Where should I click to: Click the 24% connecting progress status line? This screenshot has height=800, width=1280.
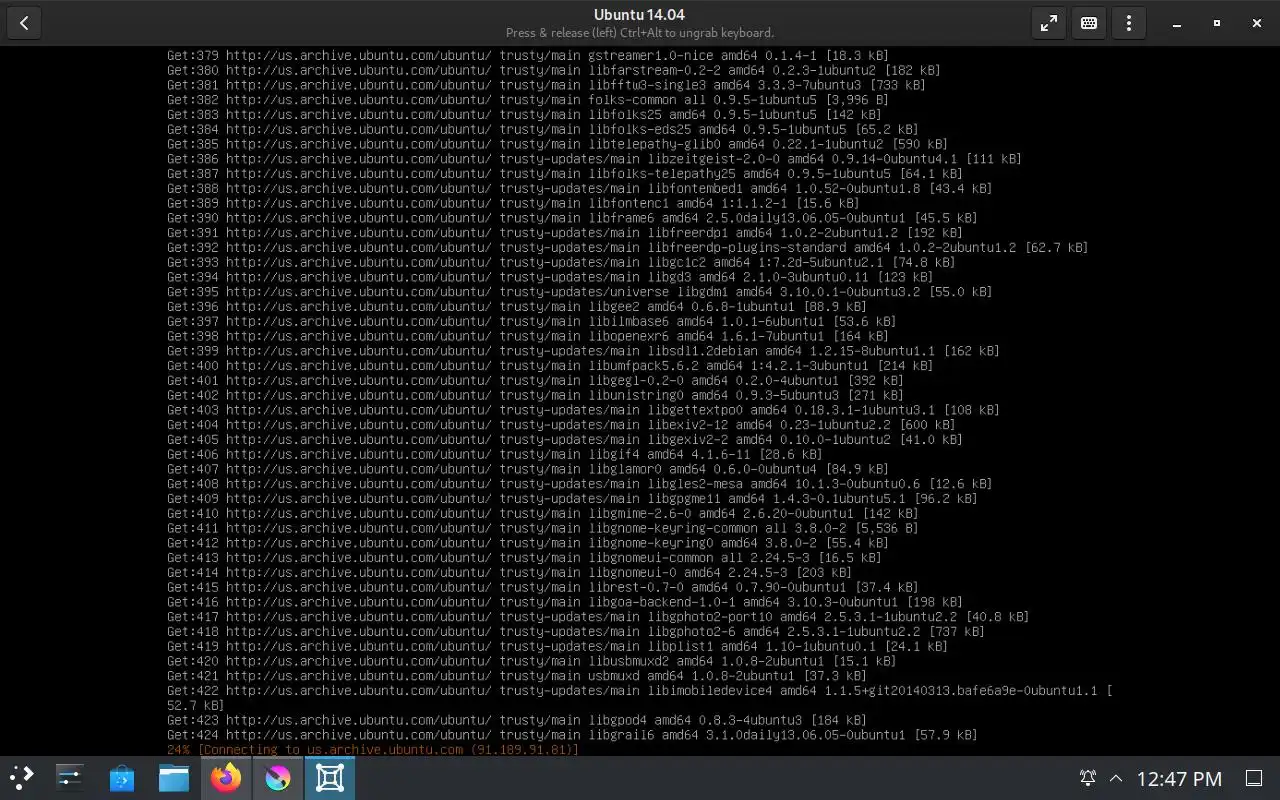373,749
